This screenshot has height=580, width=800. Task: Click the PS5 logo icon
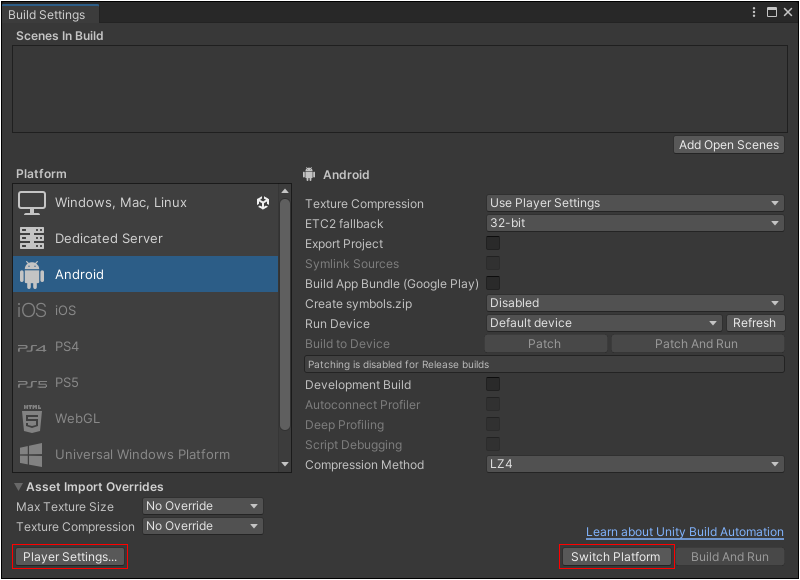point(32,384)
